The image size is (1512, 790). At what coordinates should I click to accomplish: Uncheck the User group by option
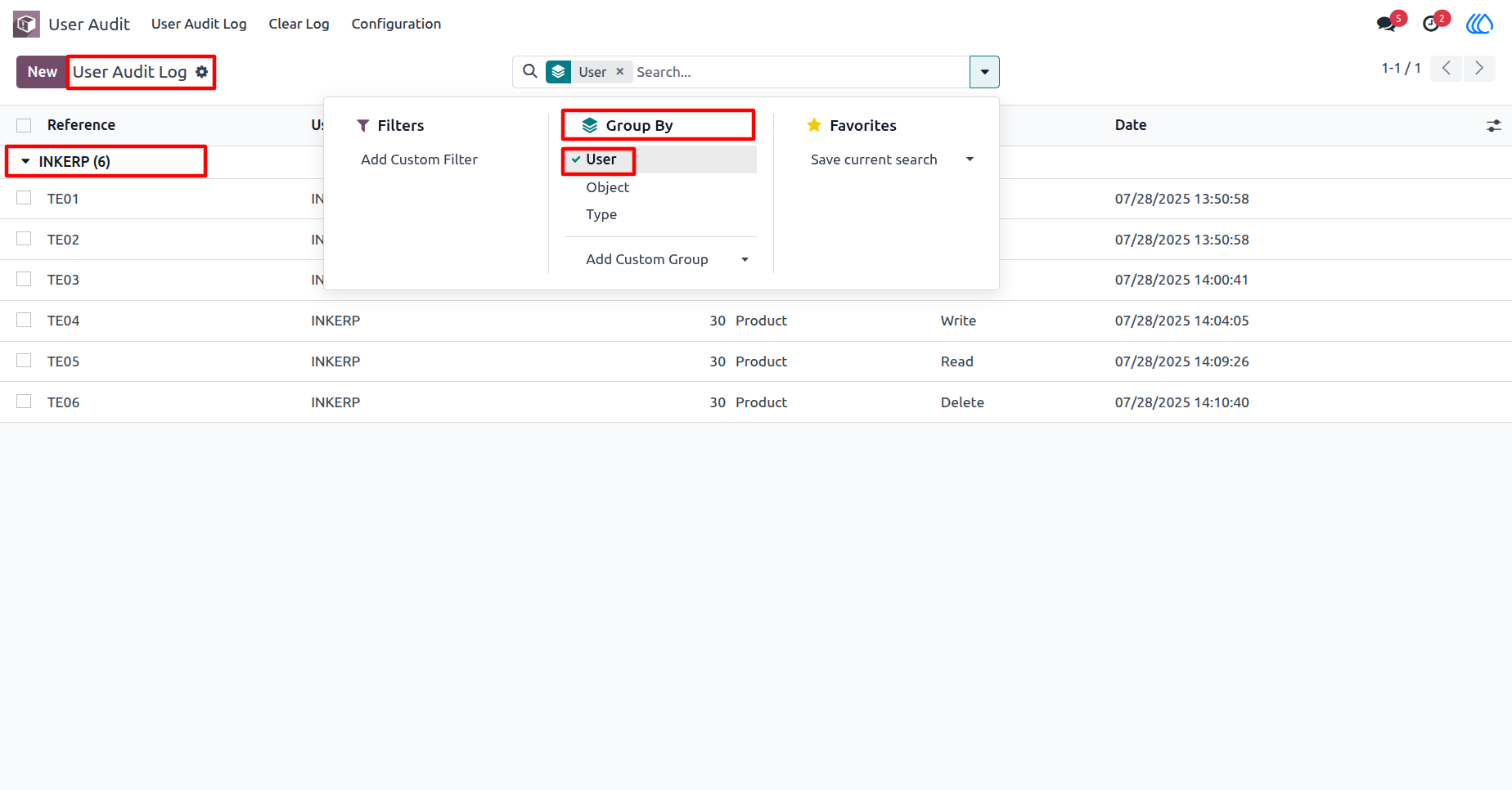pos(661,159)
